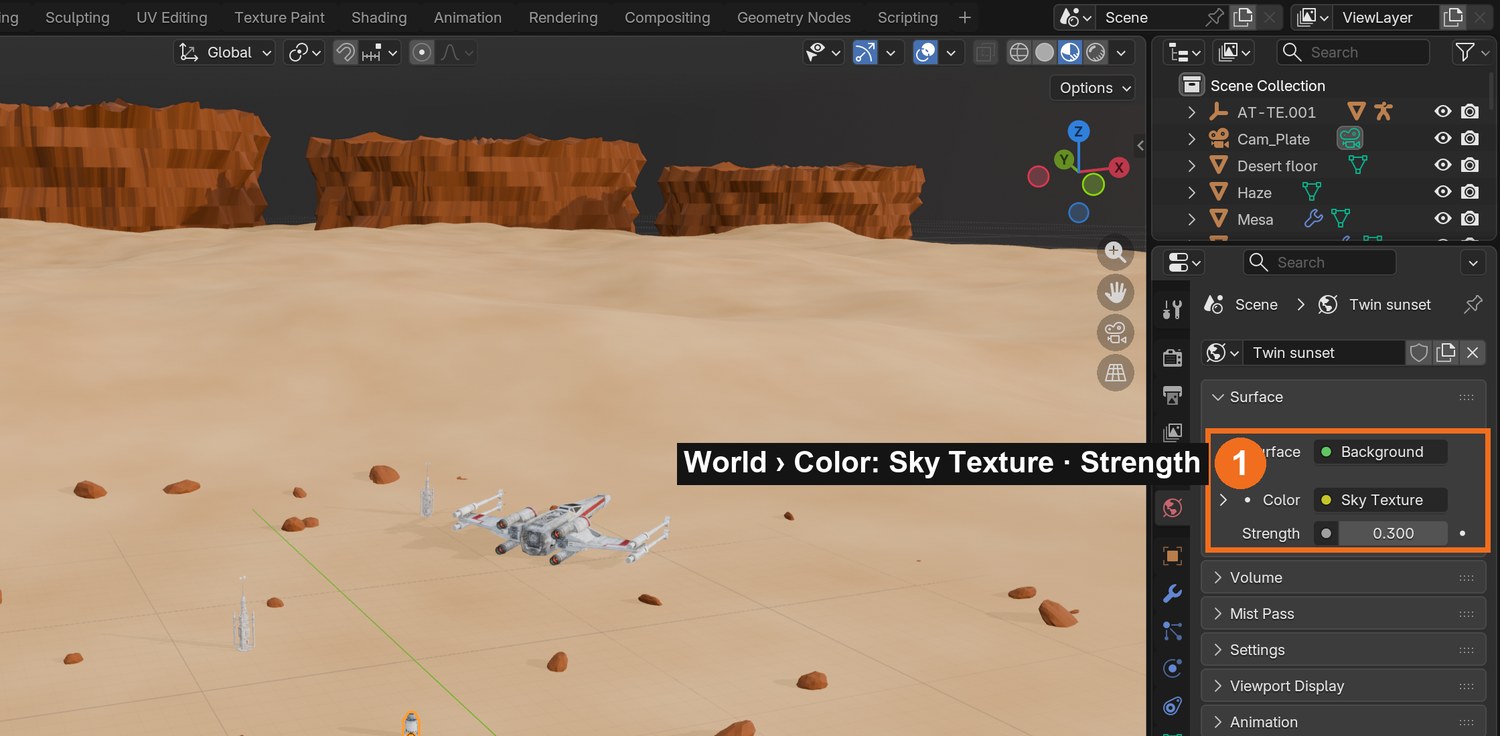The width and height of the screenshot is (1500, 736).
Task: Collapse the Surface panel
Action: [x=1343, y=397]
